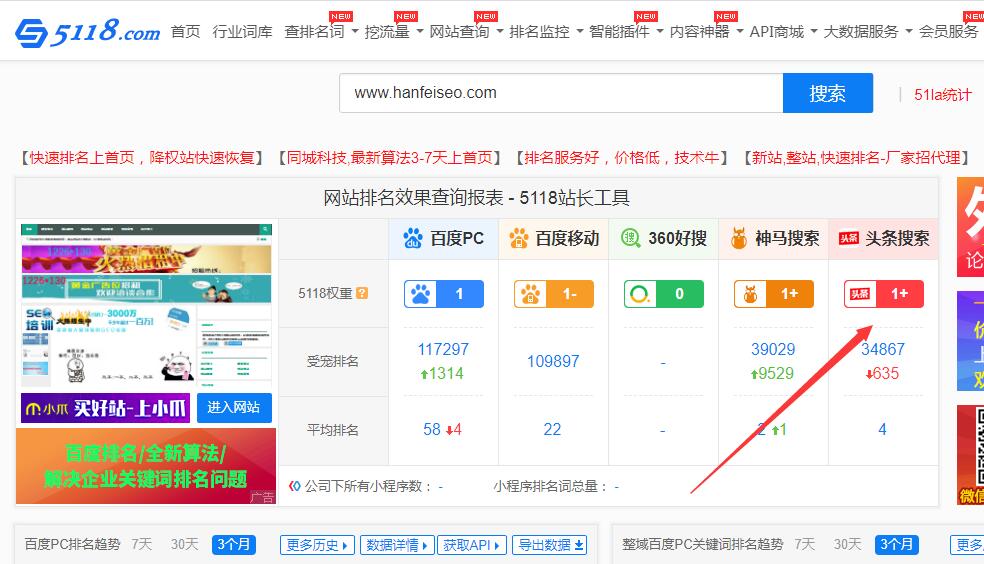Click the 百度移动 weight badge 1-

pyautogui.click(x=554, y=294)
